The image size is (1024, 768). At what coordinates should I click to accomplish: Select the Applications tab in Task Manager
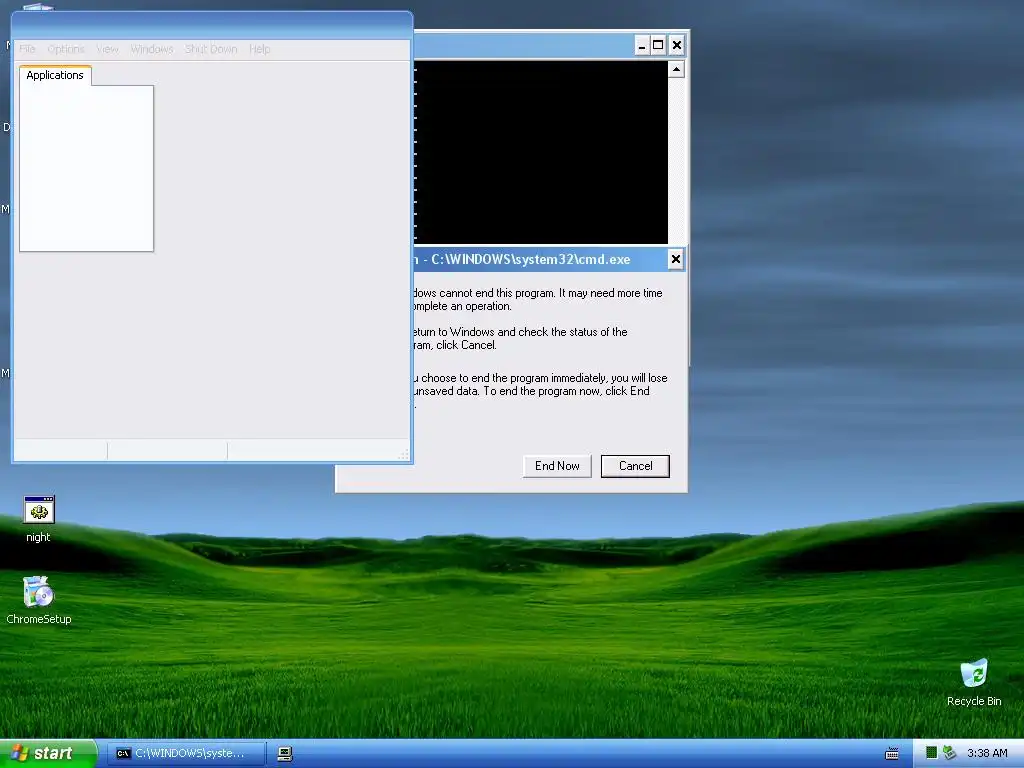(55, 75)
